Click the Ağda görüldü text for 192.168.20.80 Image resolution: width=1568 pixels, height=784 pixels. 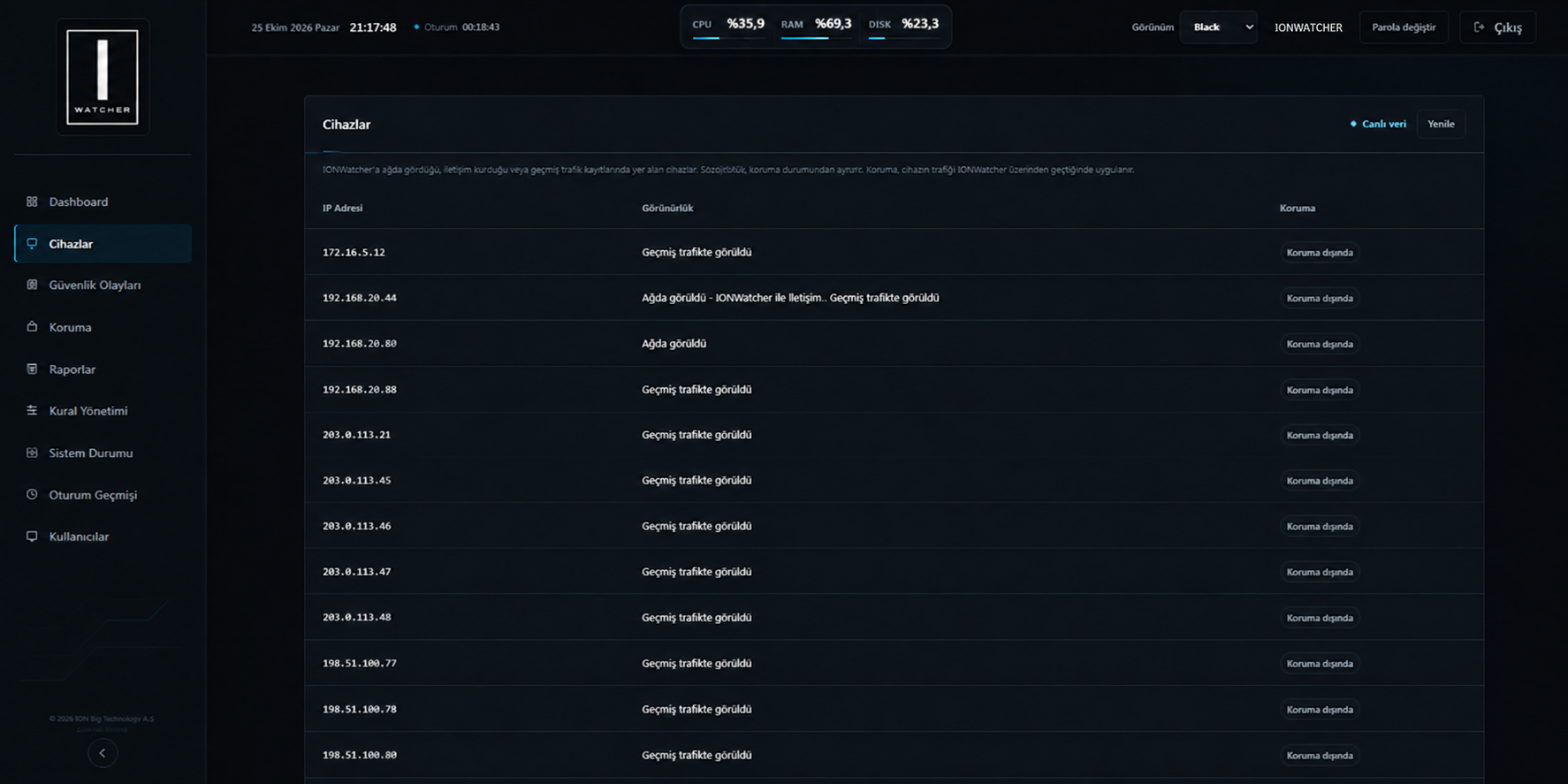674,344
